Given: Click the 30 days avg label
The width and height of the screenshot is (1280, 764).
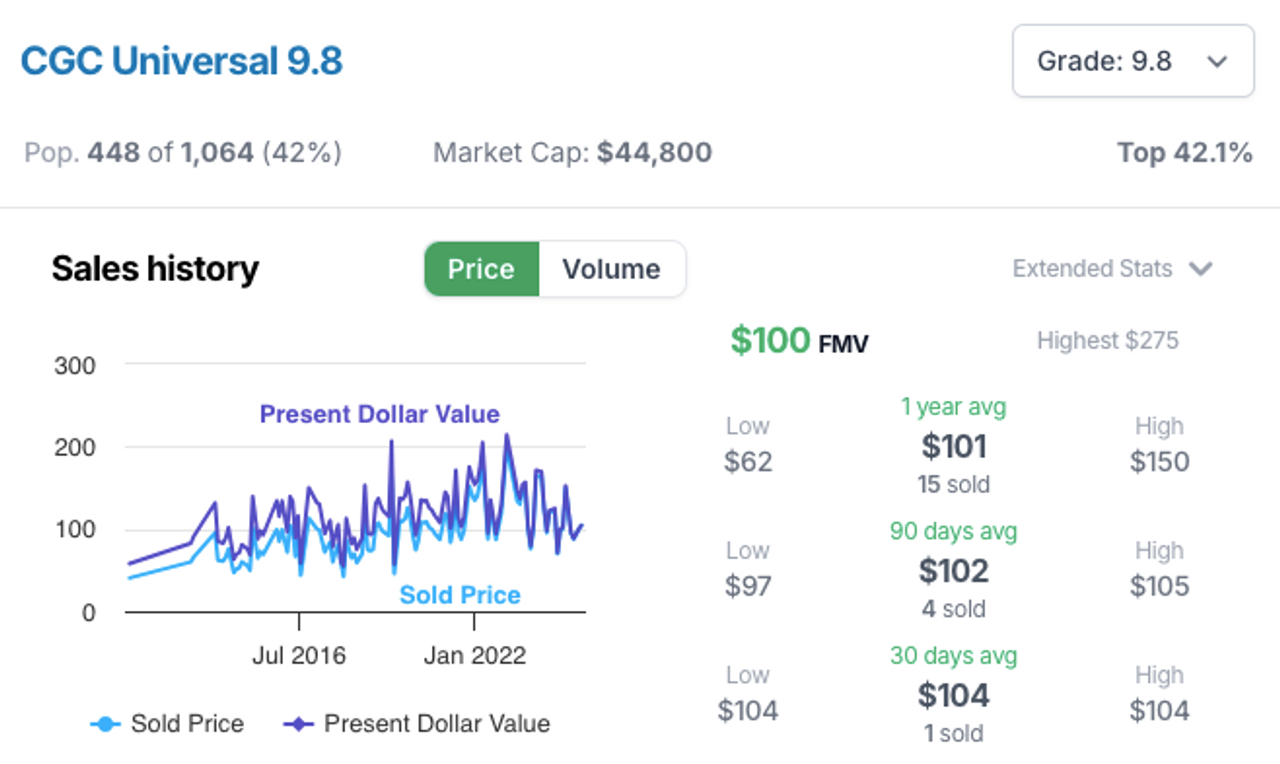Looking at the screenshot, I should [953, 656].
